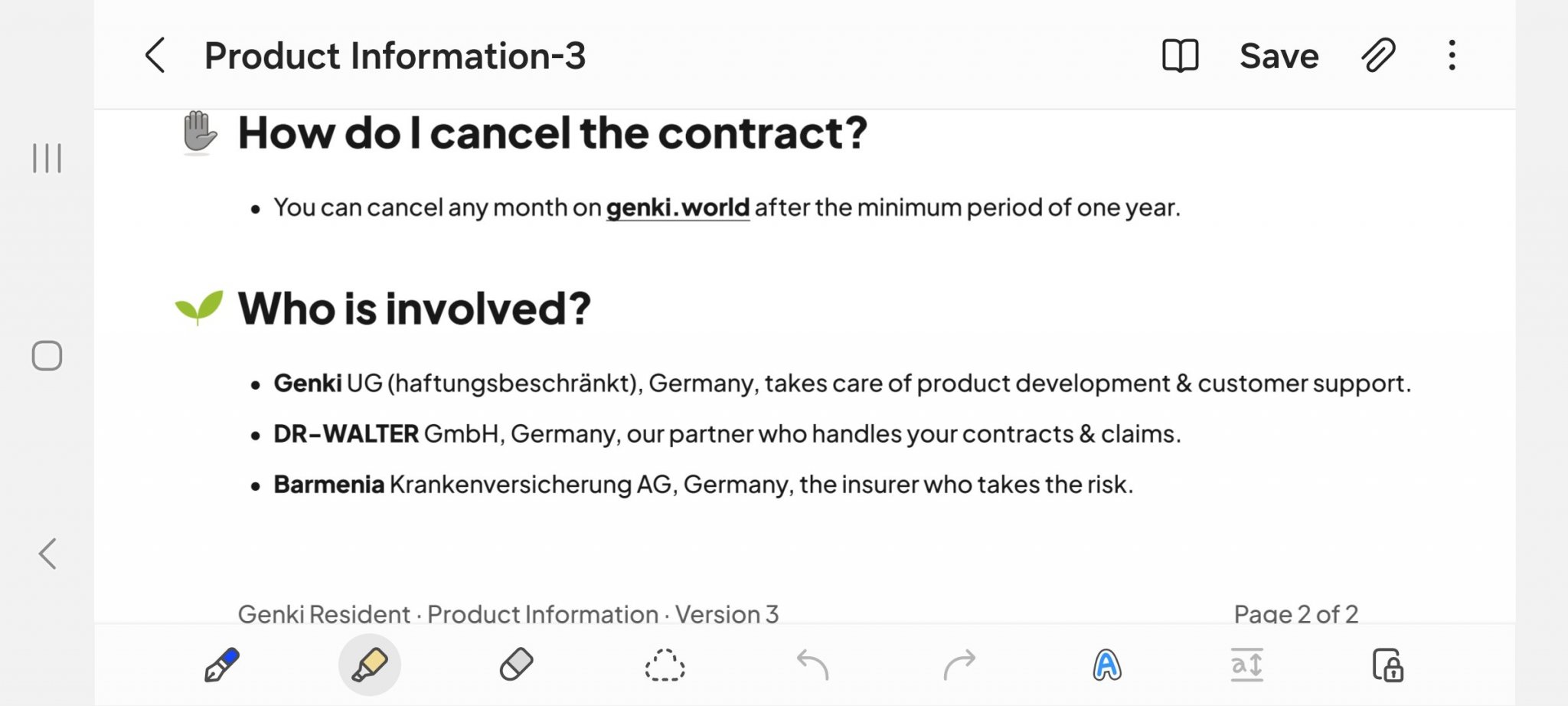
Task: Switch to reading mode book icon
Action: [x=1180, y=56]
